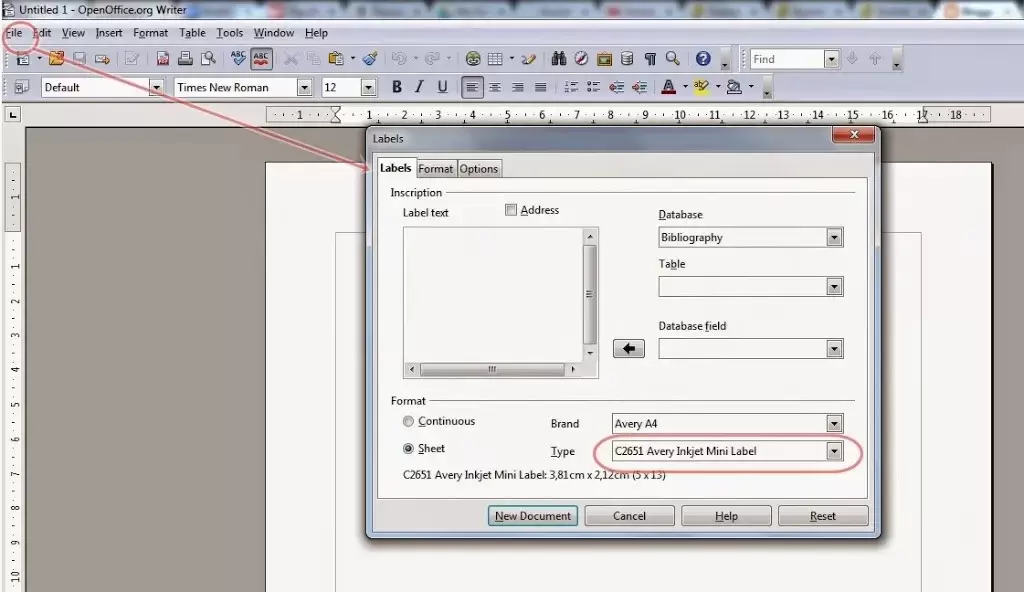Switch to the Options tab in Labels
The height and width of the screenshot is (592, 1024).
(479, 169)
